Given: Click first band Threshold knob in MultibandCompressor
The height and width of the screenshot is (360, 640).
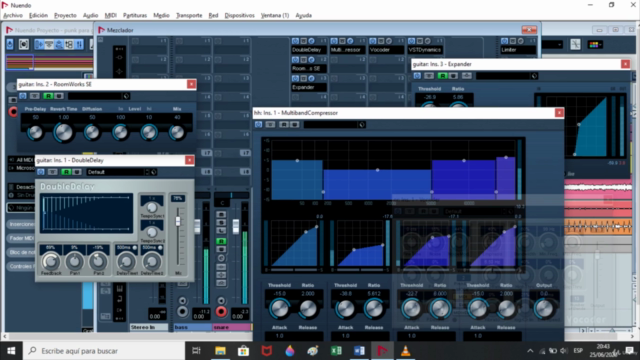Looking at the screenshot, I should click(280, 309).
